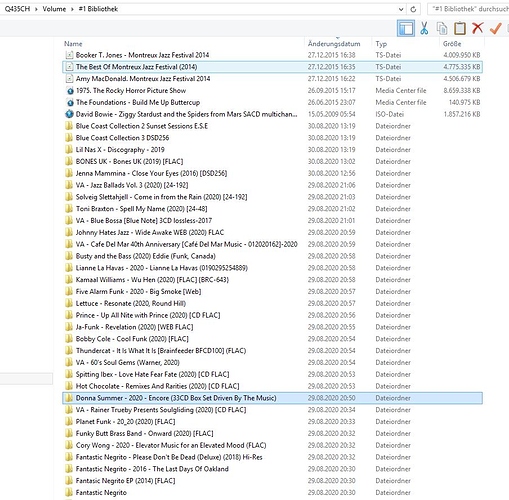The width and height of the screenshot is (509, 500).
Task: Click The Best Of Montreux file icon
Action: click(x=69, y=67)
